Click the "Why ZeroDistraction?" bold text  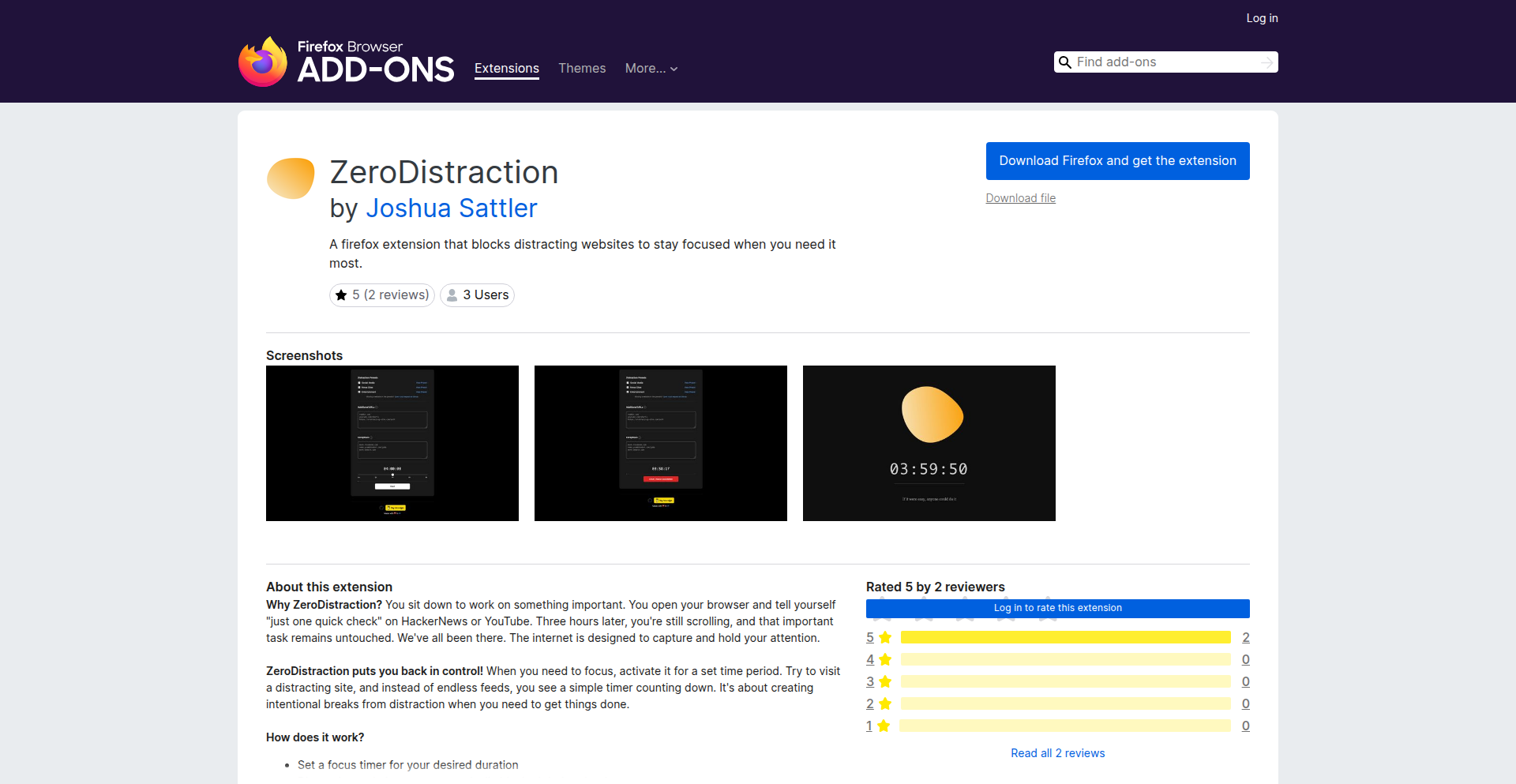pyautogui.click(x=324, y=605)
